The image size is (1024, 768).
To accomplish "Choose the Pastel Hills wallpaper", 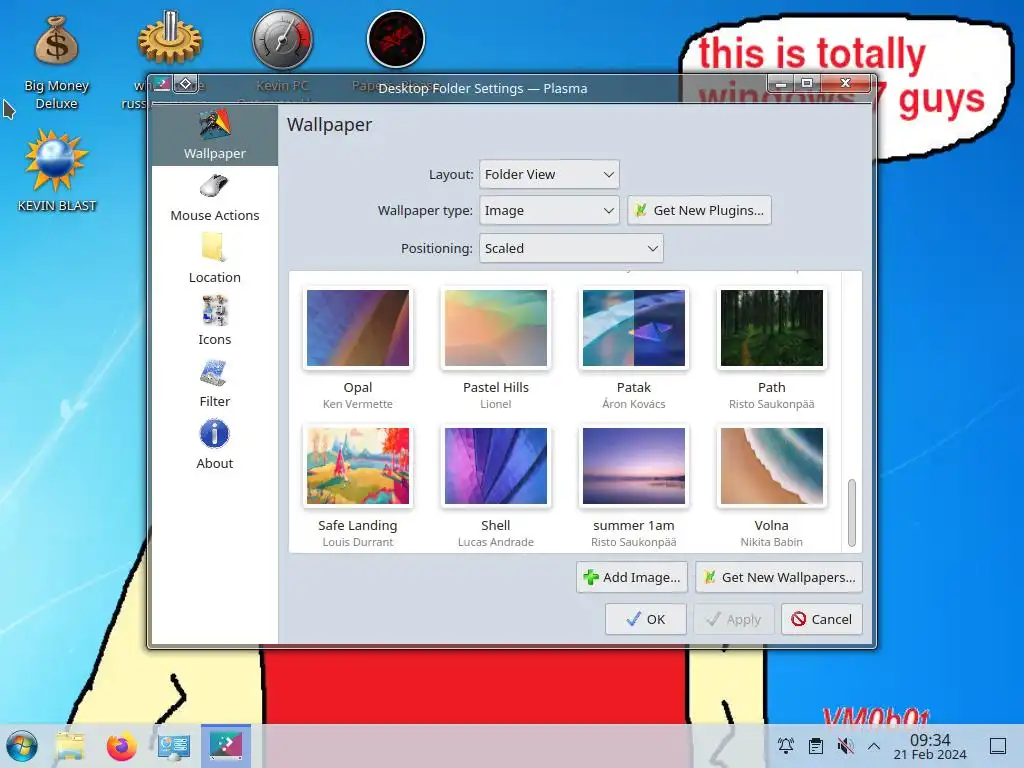I will [x=496, y=328].
